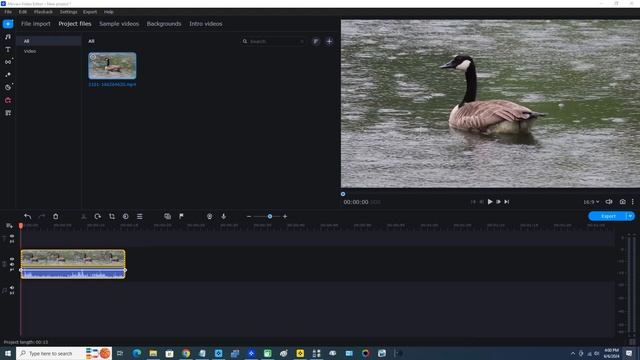
Task: Take a snapshot of the preview frame
Action: point(622,202)
